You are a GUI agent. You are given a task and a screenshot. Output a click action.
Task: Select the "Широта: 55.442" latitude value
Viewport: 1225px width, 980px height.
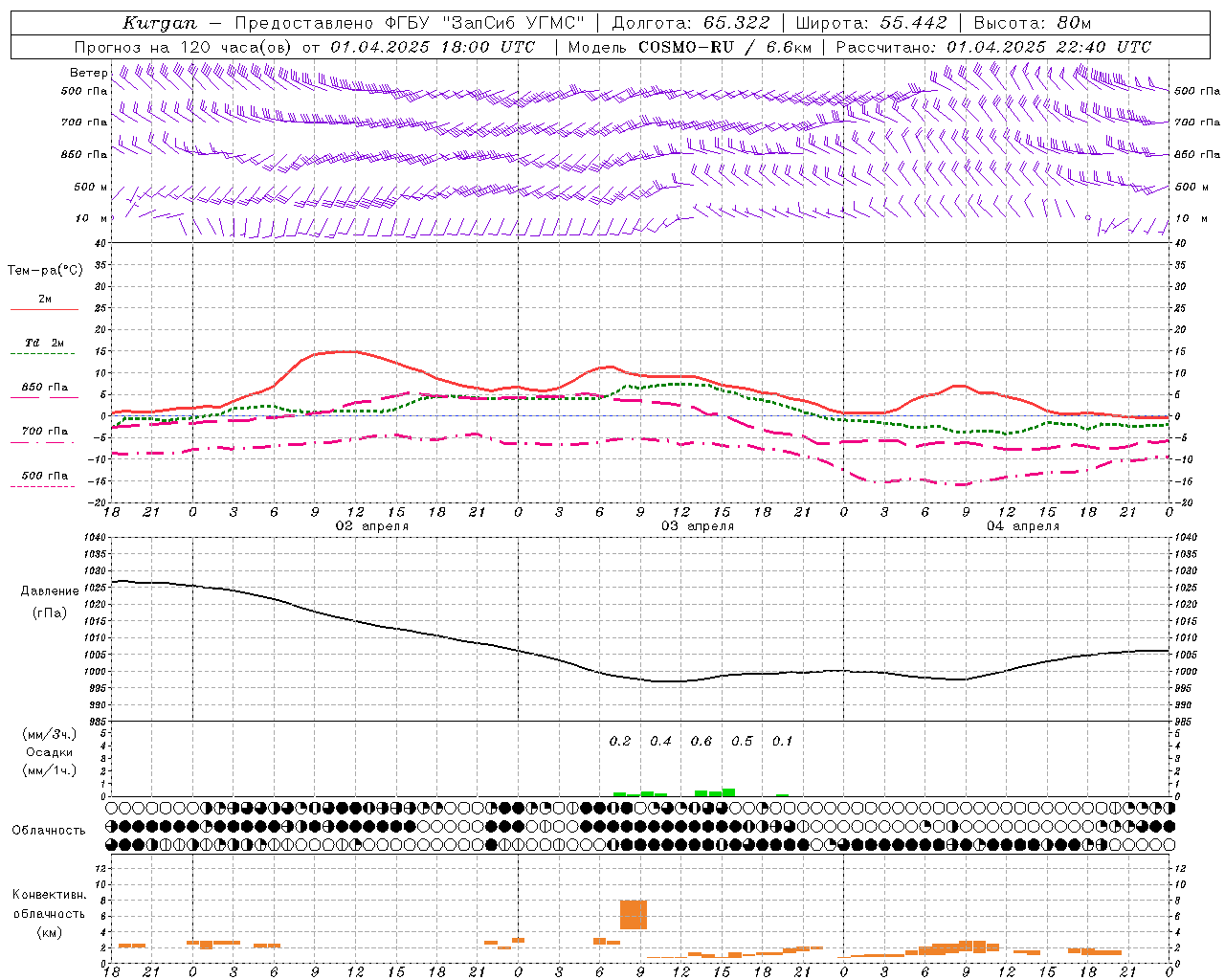(x=872, y=23)
